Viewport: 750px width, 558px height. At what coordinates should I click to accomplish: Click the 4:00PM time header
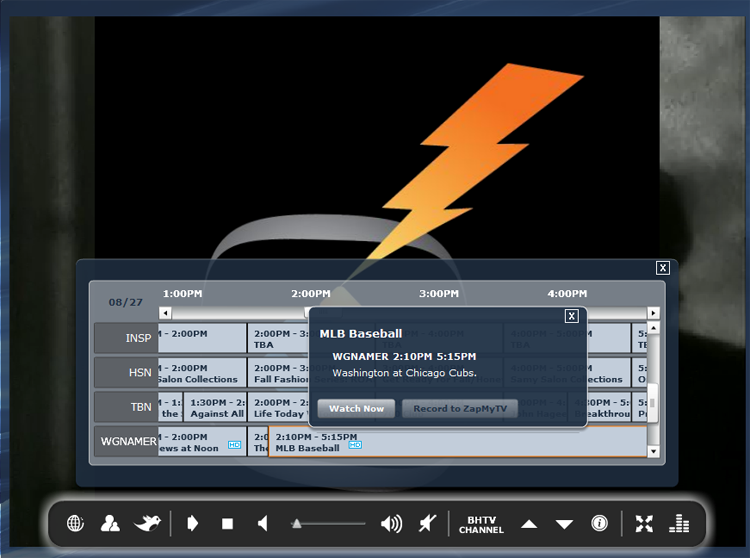pos(567,294)
